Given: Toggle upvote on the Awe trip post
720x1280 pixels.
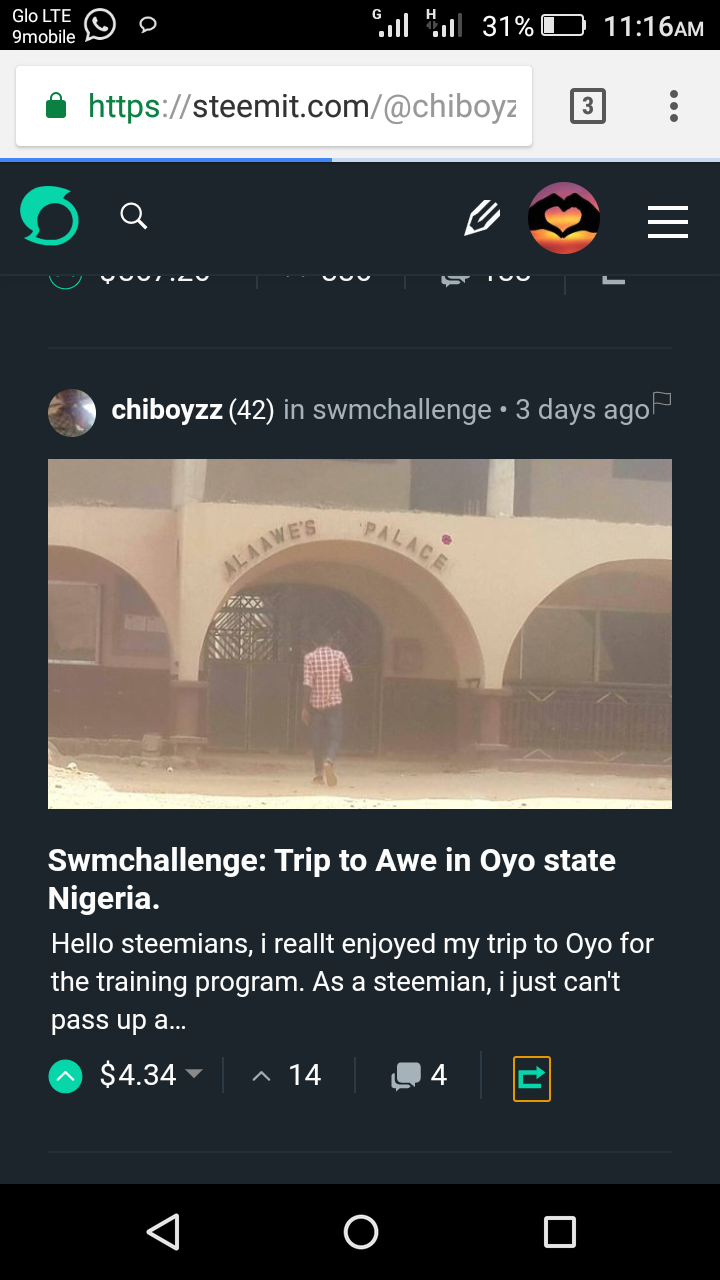Looking at the screenshot, I should click(x=65, y=1076).
